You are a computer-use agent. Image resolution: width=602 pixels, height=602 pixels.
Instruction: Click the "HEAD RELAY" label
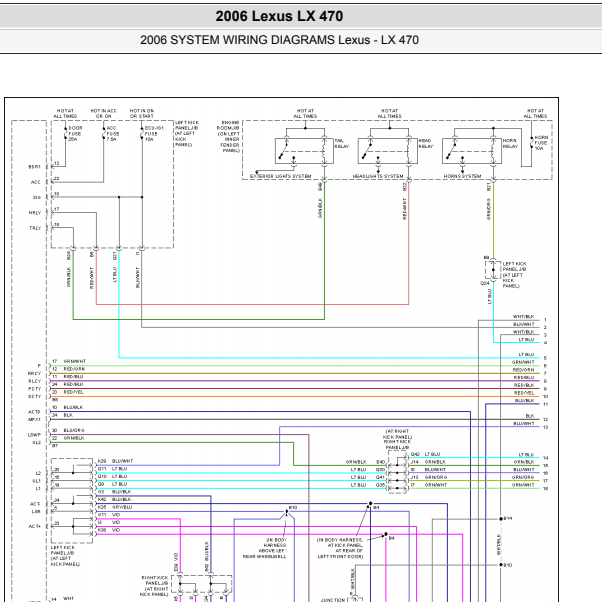pos(426,144)
